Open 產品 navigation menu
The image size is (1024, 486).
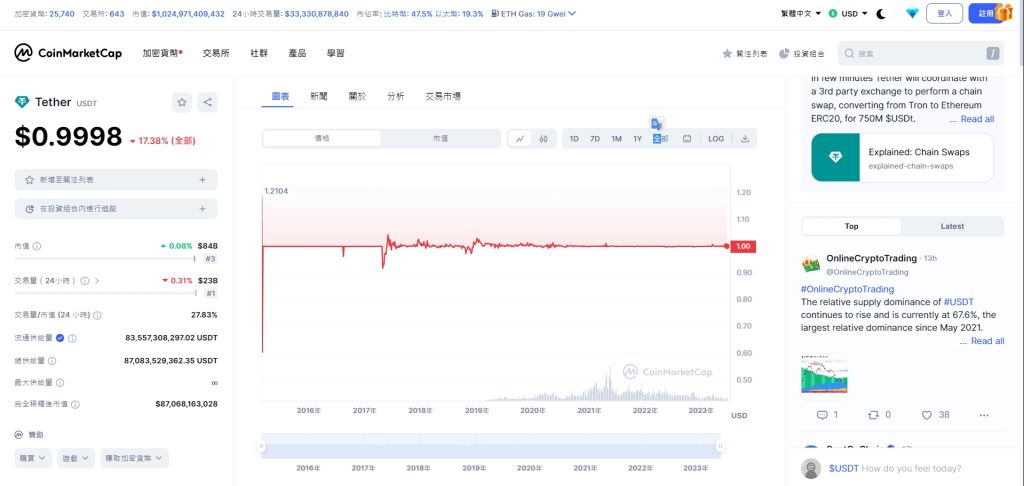click(x=297, y=54)
